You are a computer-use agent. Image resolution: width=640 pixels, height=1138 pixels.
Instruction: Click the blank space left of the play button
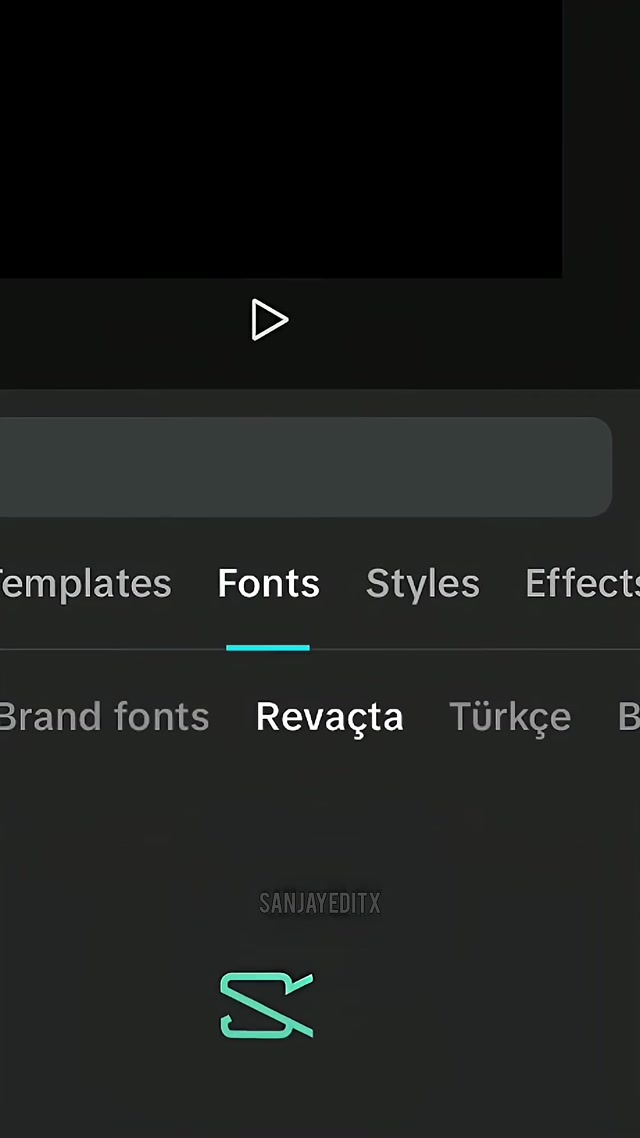(120, 320)
